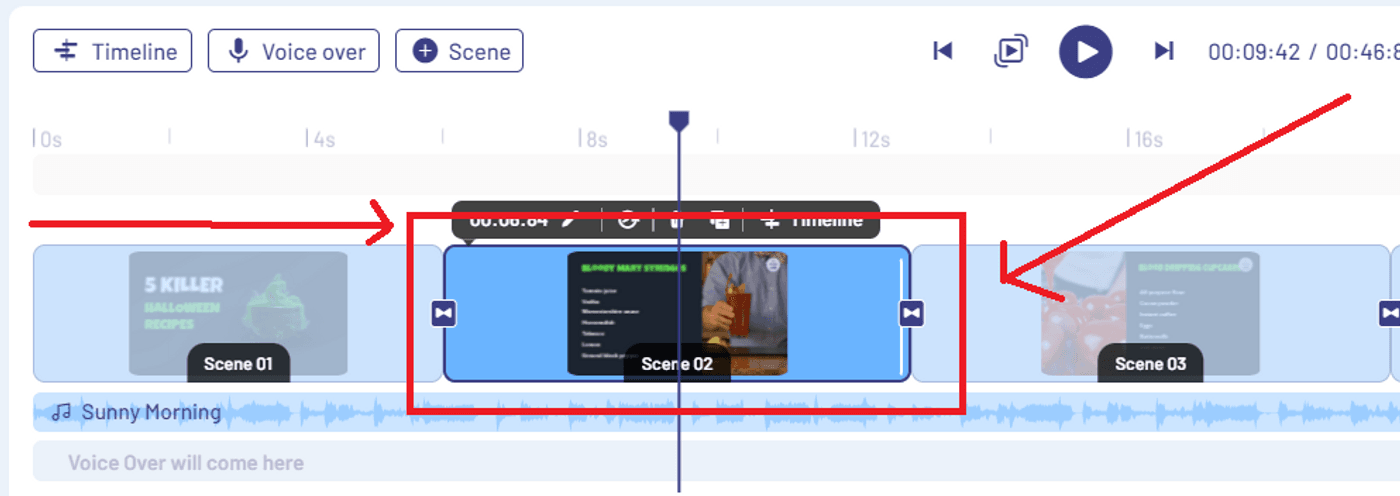
Task: Click the speed icon in scene popup
Action: (x=627, y=220)
